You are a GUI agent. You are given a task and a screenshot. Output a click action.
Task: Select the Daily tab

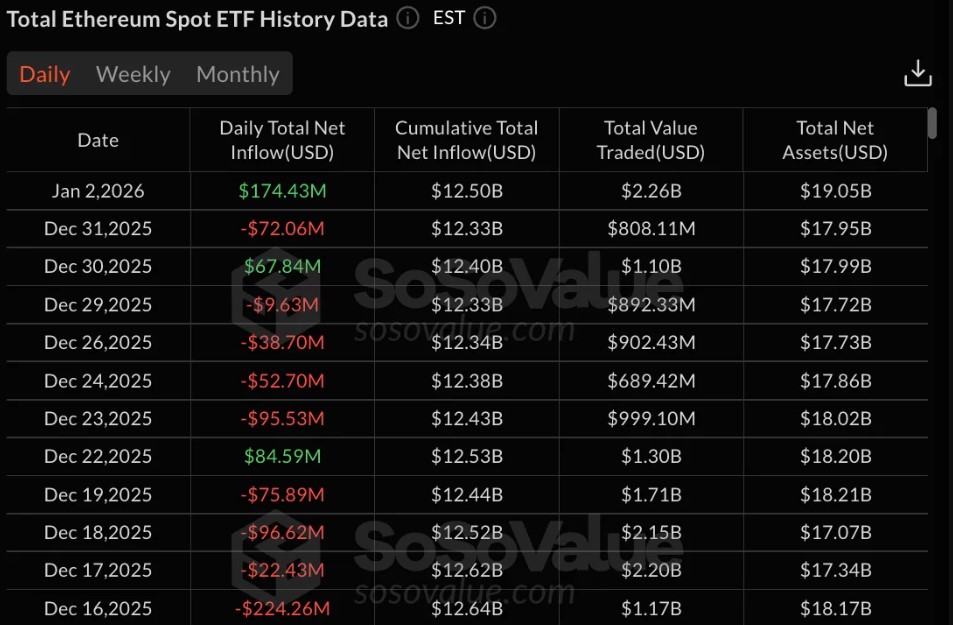coord(44,73)
